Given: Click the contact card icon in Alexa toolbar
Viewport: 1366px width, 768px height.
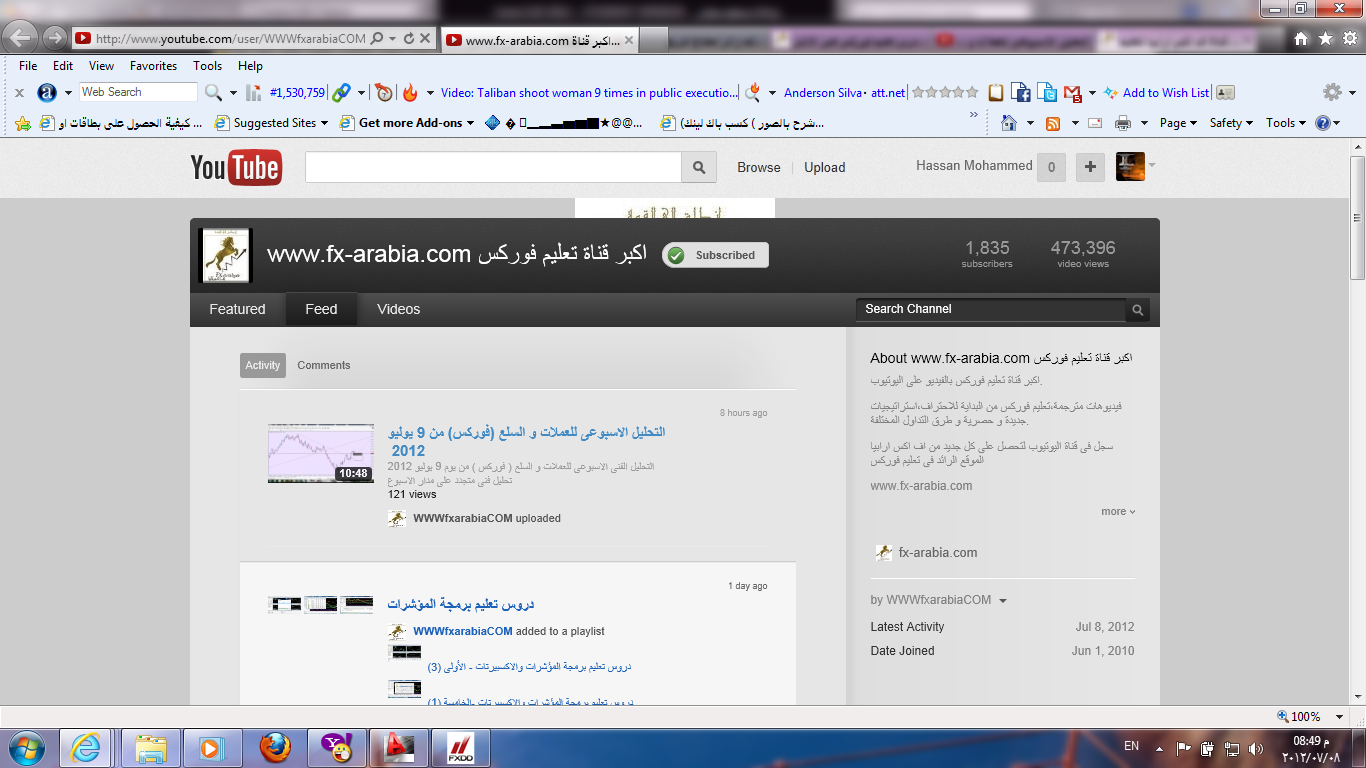Looking at the screenshot, I should click(1225, 92).
